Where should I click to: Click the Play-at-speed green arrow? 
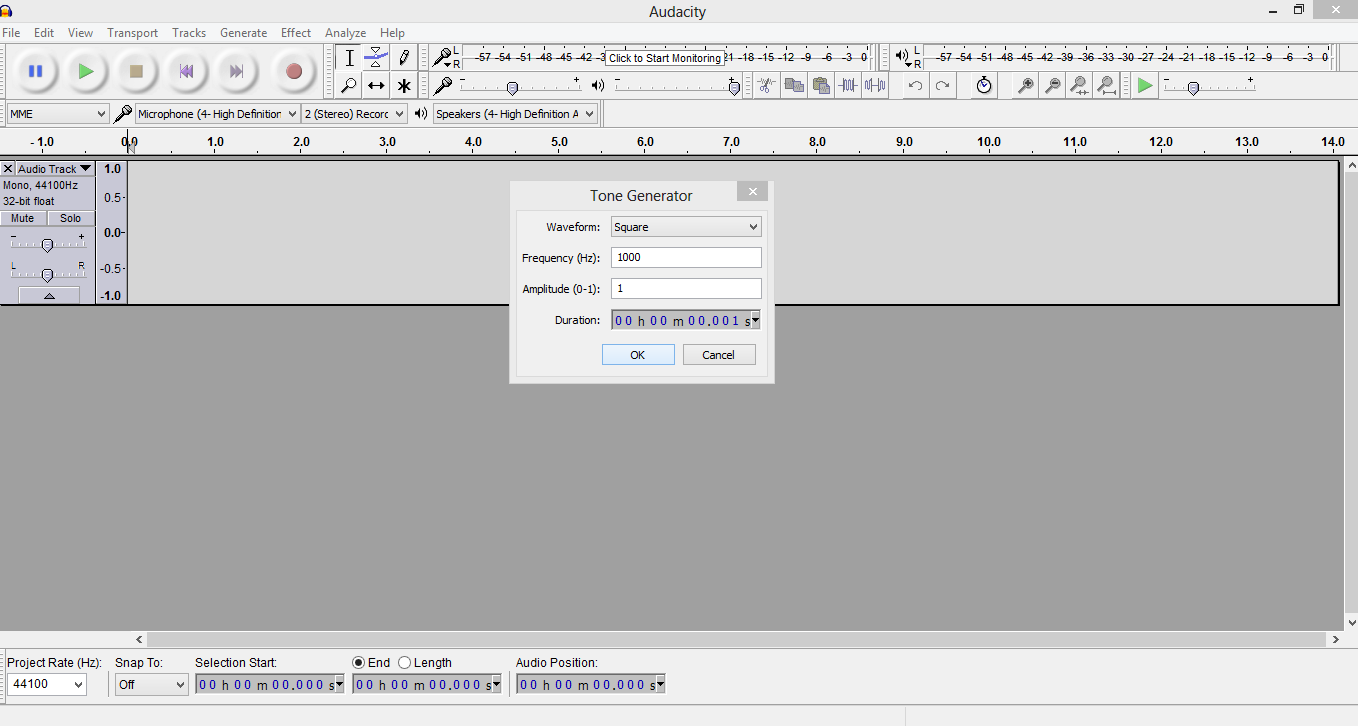coord(1145,86)
